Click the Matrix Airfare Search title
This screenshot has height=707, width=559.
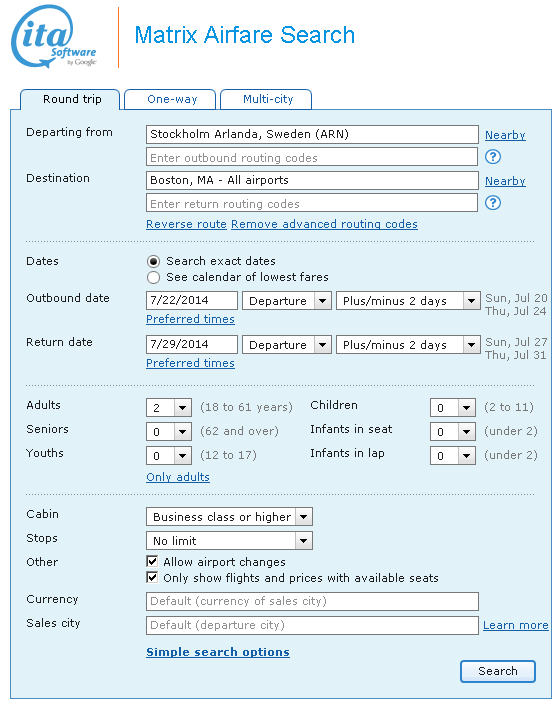tap(245, 35)
